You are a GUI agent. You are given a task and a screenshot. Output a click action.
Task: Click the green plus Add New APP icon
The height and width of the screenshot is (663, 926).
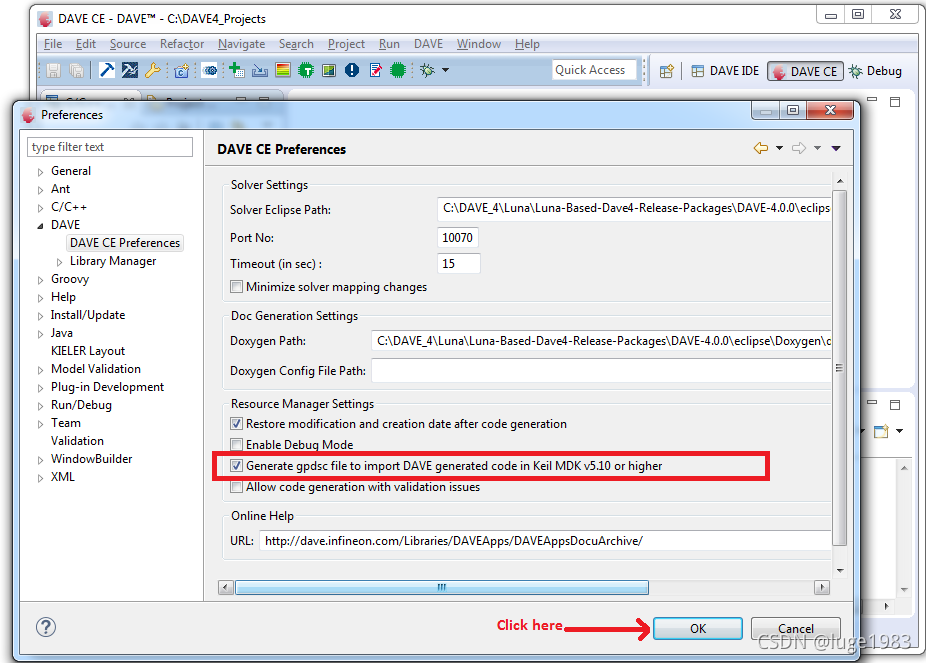[x=237, y=70]
